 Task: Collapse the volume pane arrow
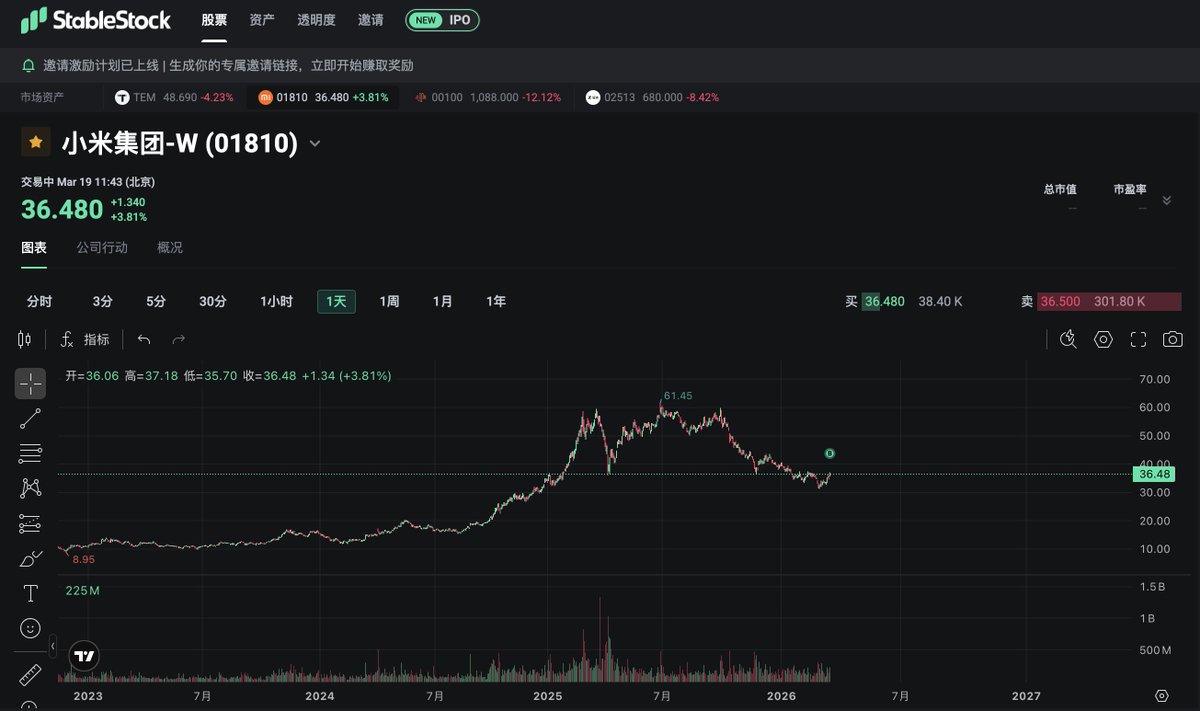[x=53, y=648]
